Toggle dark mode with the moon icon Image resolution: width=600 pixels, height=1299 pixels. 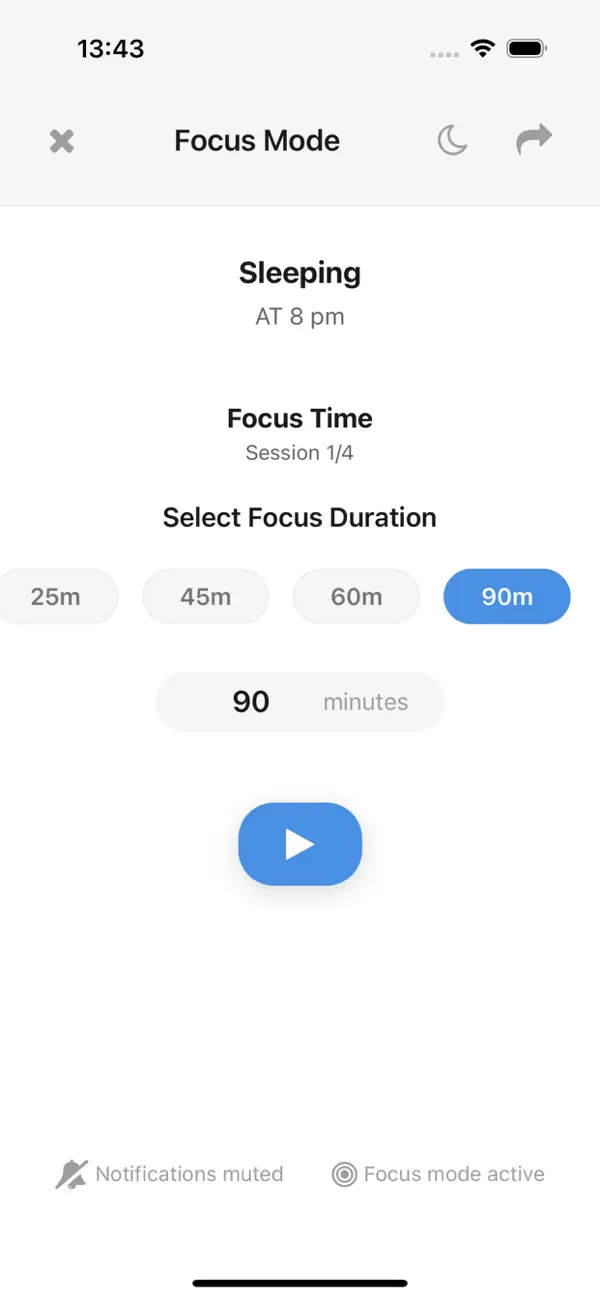[452, 140]
